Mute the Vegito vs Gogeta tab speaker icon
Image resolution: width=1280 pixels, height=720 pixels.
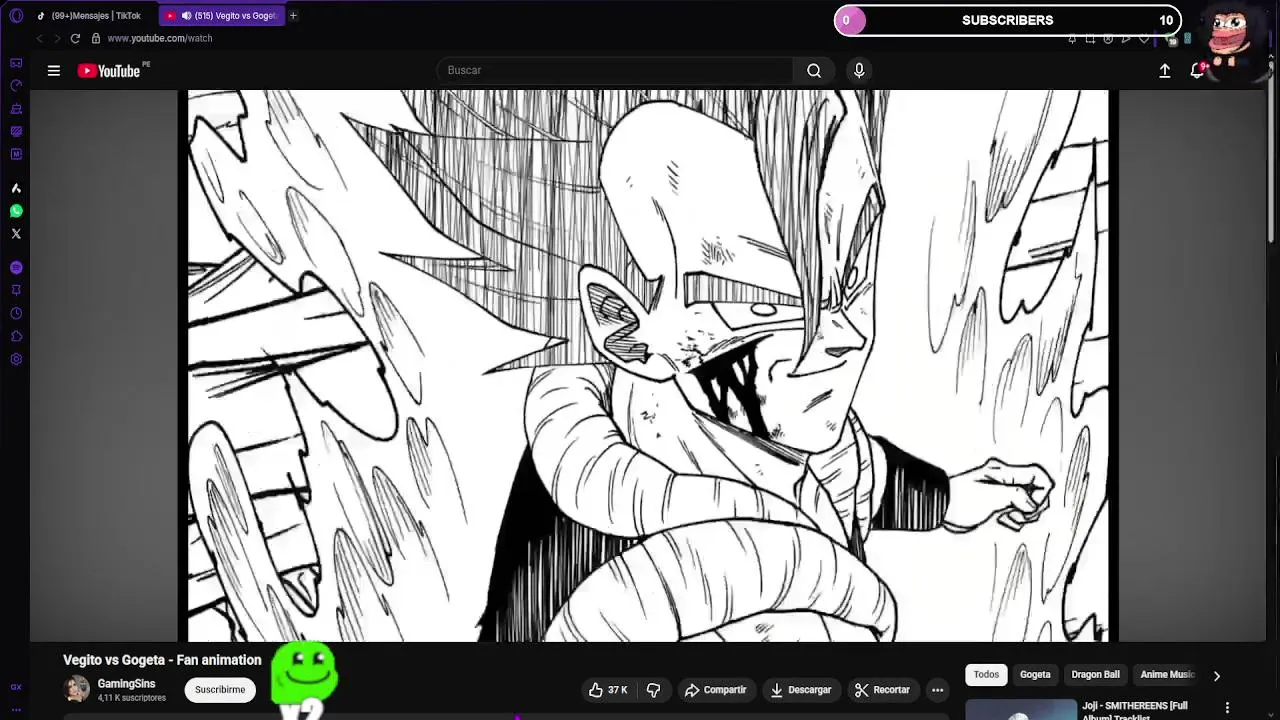click(x=186, y=16)
